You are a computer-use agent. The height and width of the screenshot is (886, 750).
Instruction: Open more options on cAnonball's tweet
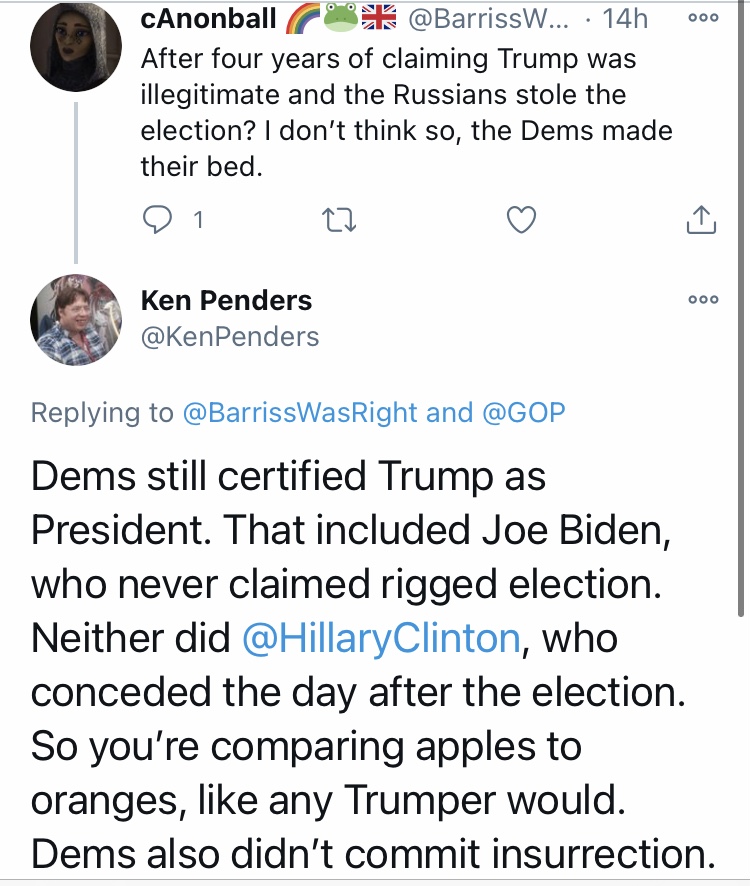click(704, 18)
